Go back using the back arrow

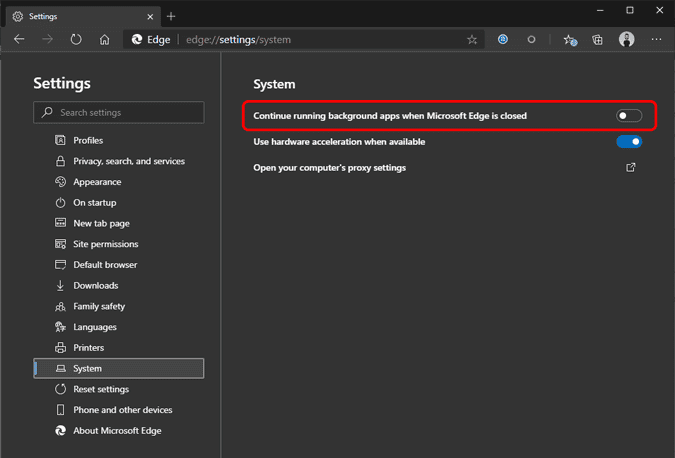[19, 40]
